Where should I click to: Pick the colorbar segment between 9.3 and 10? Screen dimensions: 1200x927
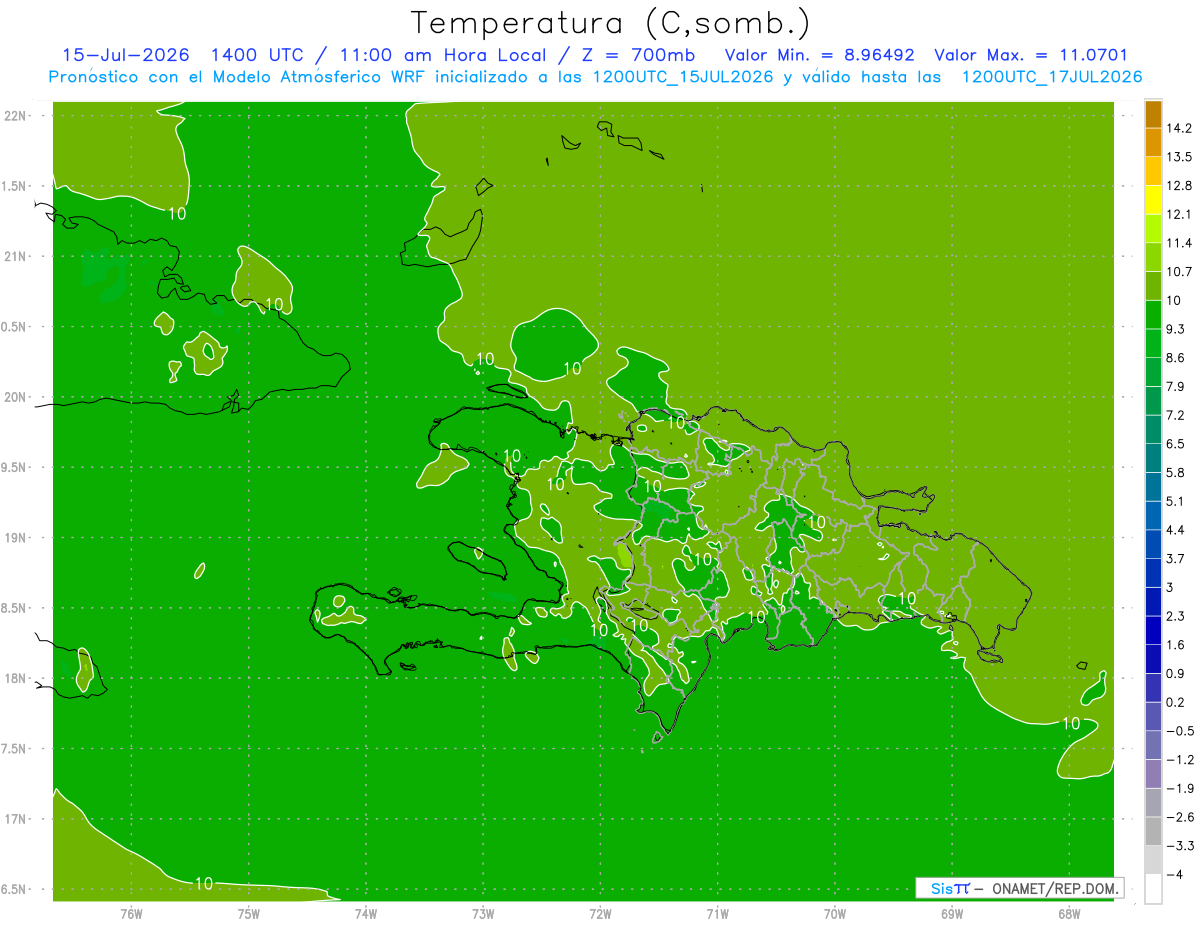[1153, 314]
